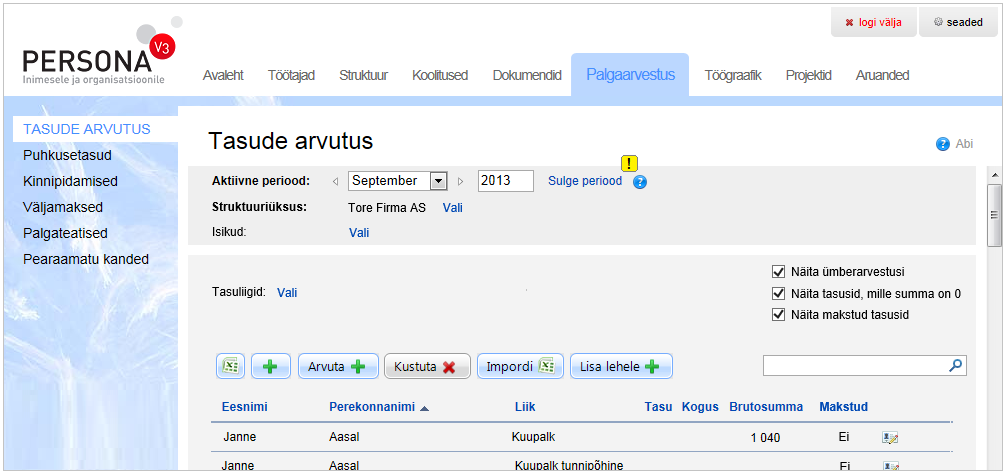Toggle Näita tasusid, mille summa on 0
The height and width of the screenshot is (474, 1007).
(x=779, y=293)
